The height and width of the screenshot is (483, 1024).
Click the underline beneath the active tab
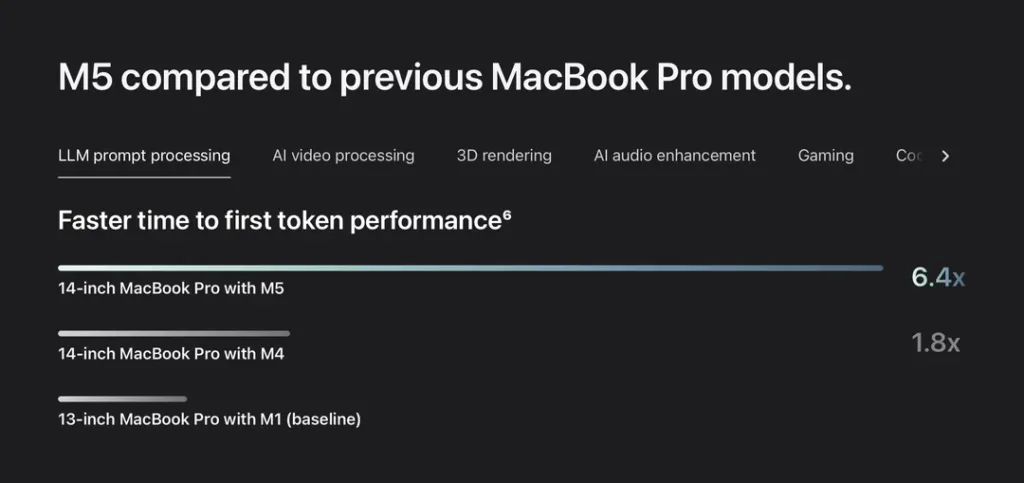click(144, 177)
